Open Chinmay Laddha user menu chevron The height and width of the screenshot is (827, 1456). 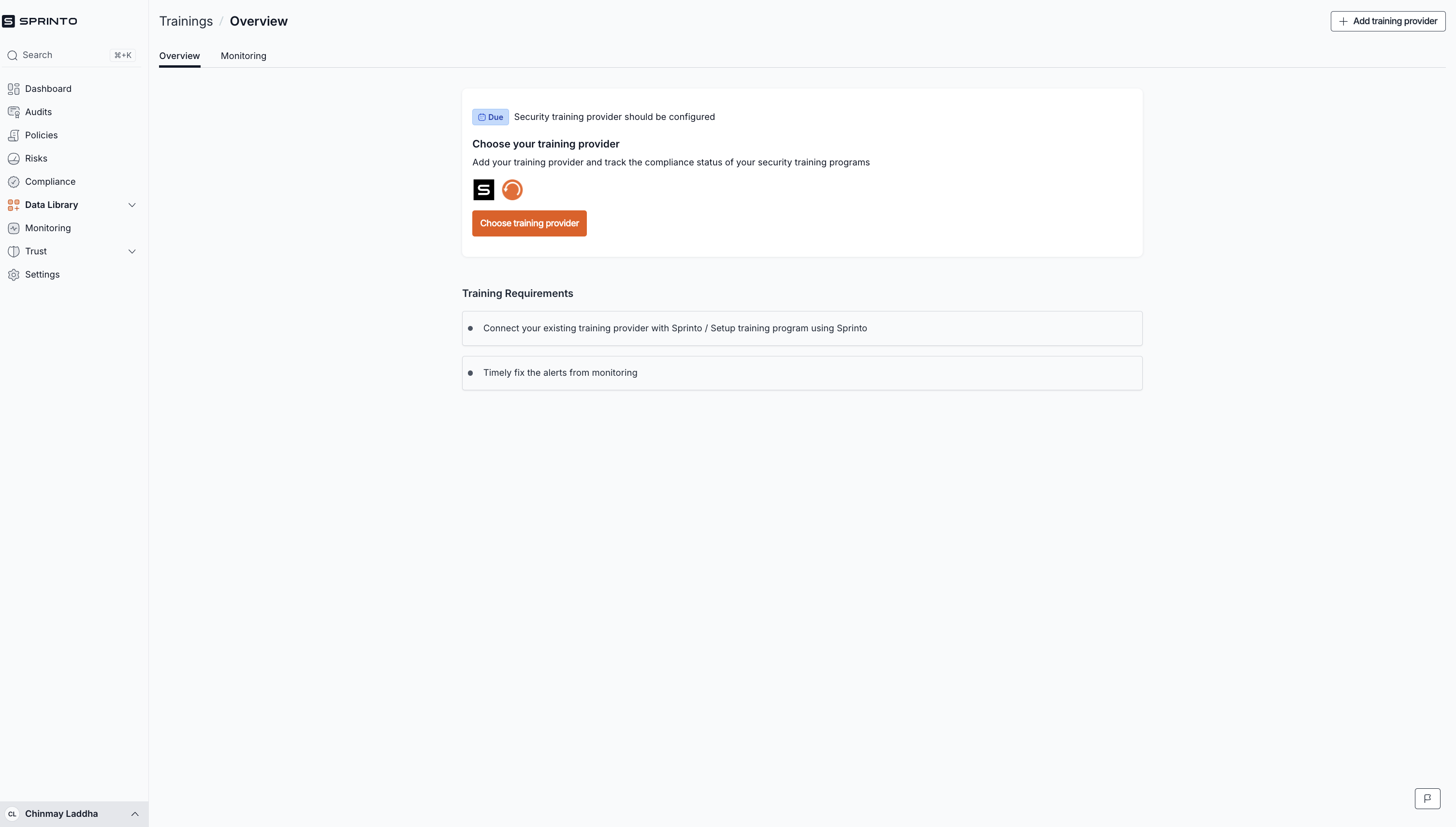pyautogui.click(x=134, y=814)
